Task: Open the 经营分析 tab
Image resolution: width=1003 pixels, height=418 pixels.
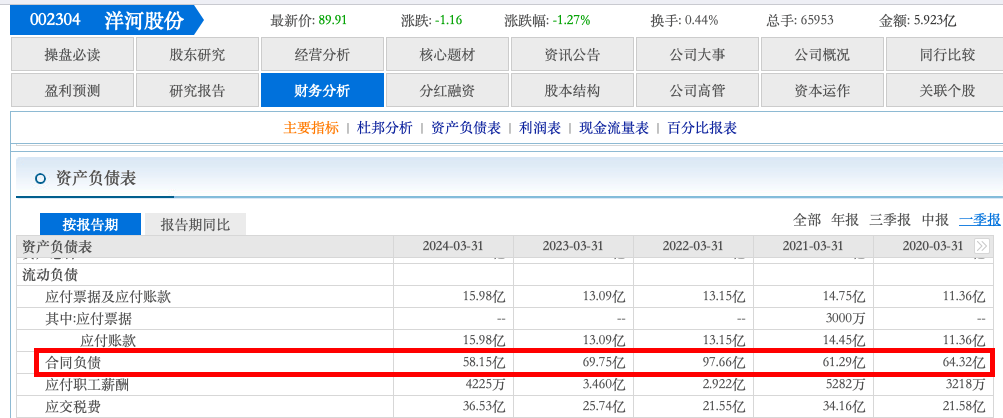Action: (x=322, y=54)
